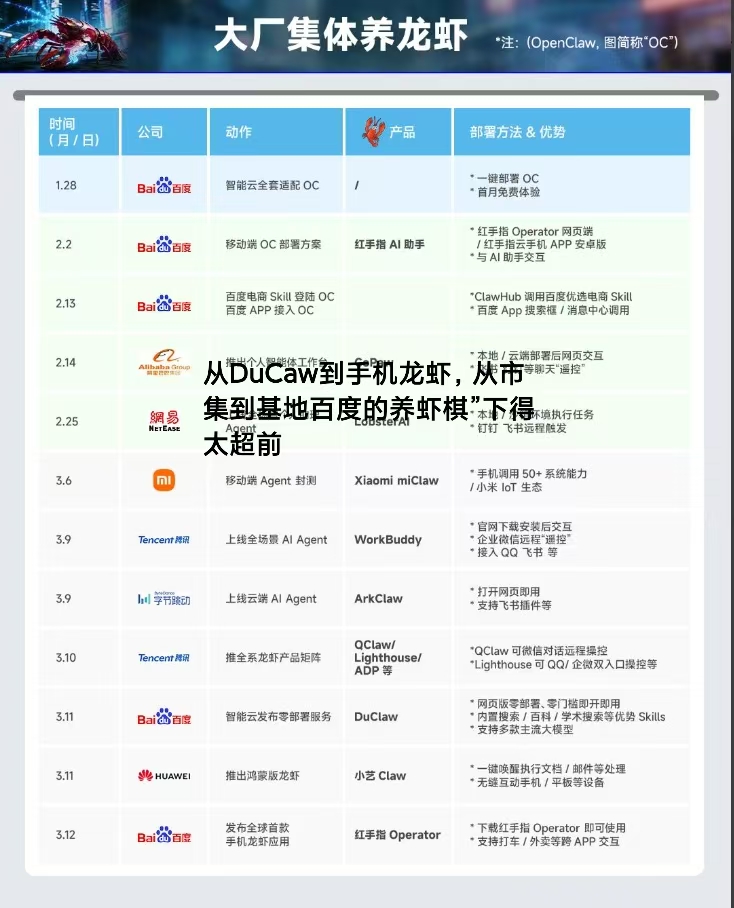Click the QClaw 可微信对话远程操控 bullet

click(x=539, y=651)
